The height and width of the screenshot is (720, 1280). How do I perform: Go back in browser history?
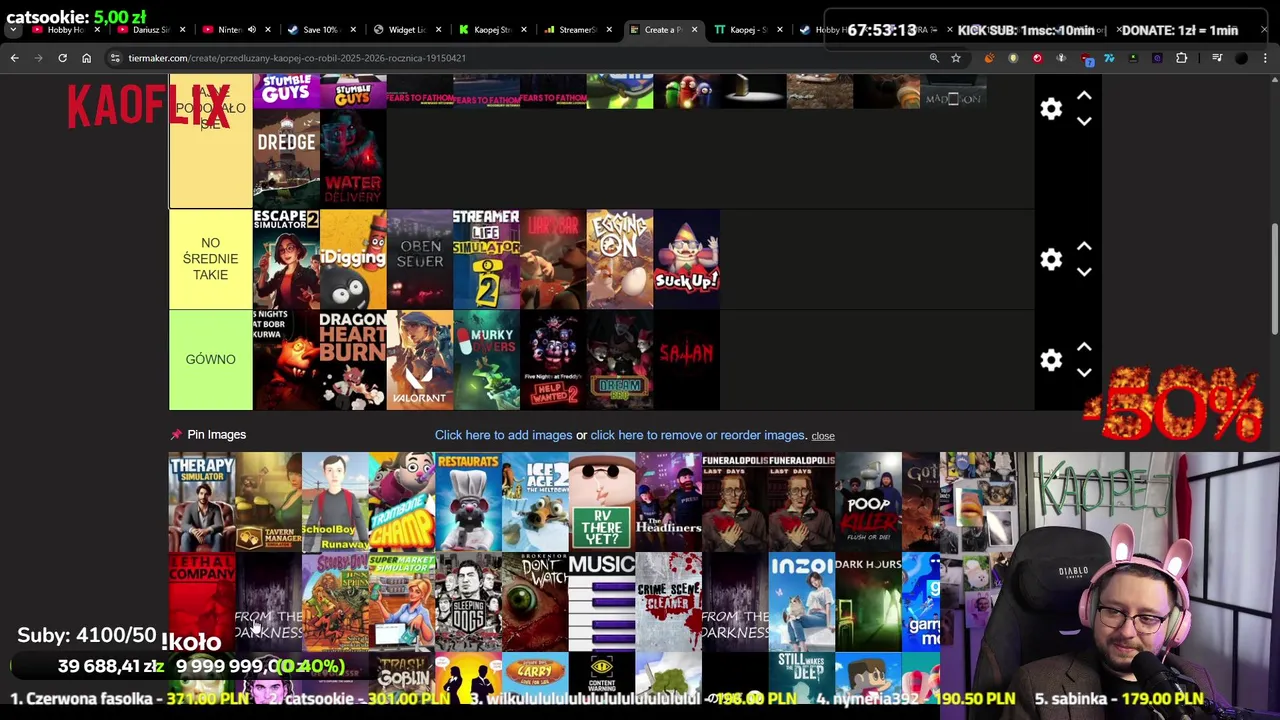(x=14, y=58)
